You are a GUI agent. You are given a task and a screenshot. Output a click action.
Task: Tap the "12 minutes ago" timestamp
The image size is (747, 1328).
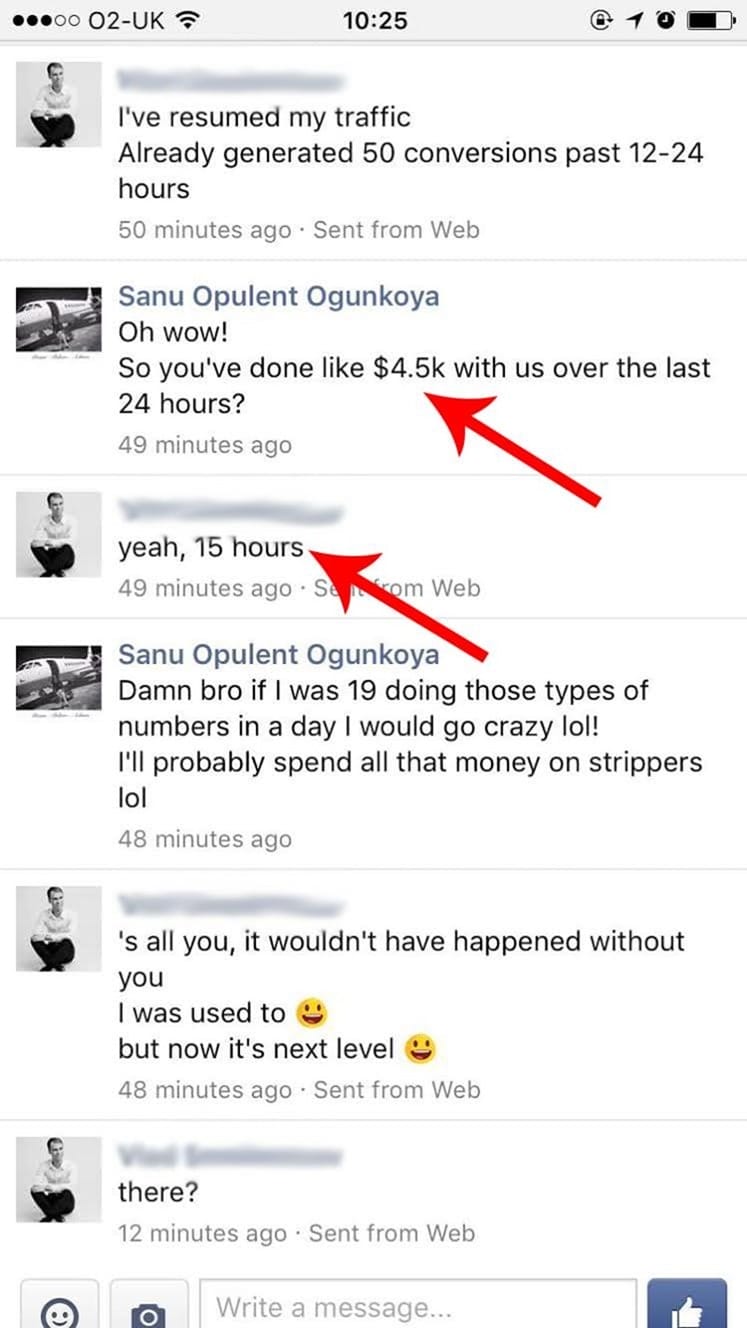coord(202,1234)
